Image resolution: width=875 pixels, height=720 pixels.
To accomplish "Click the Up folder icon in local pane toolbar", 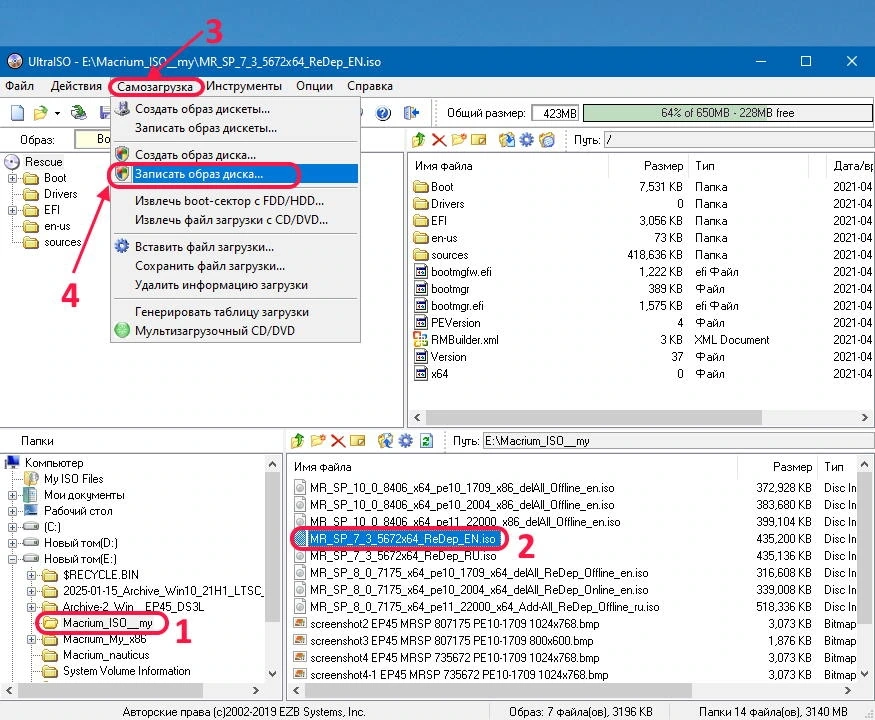I will [297, 441].
